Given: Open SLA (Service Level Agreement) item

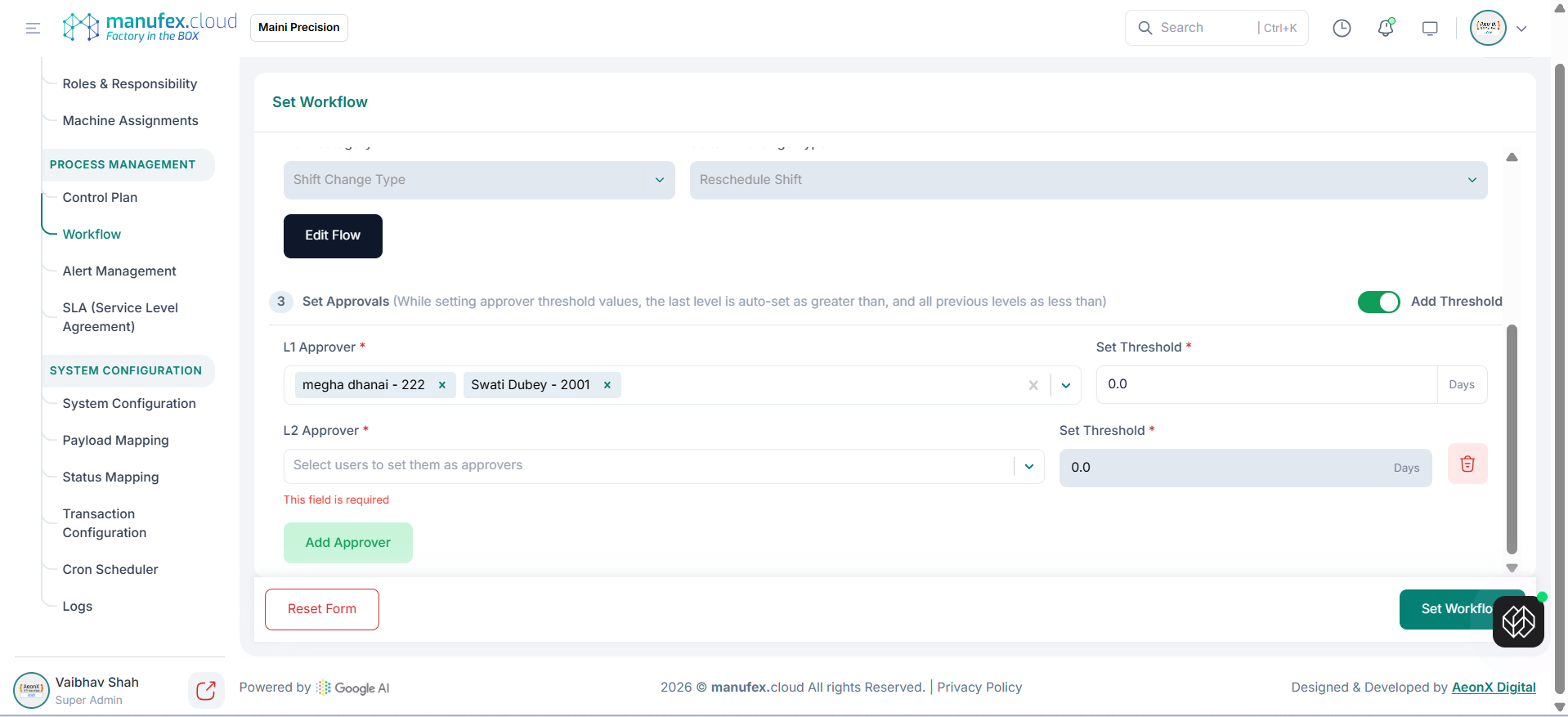Looking at the screenshot, I should tap(120, 317).
